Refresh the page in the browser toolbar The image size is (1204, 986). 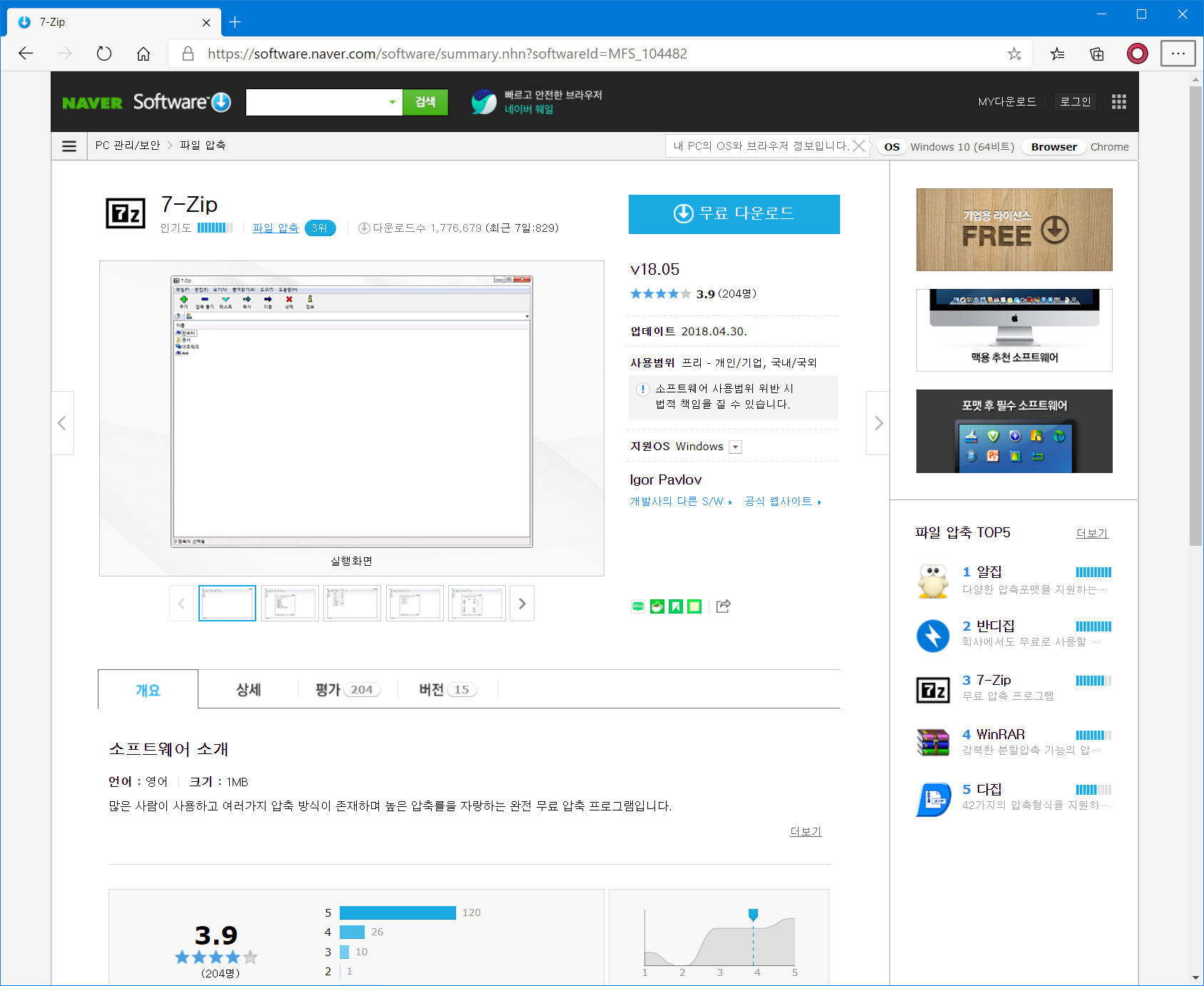pos(104,54)
